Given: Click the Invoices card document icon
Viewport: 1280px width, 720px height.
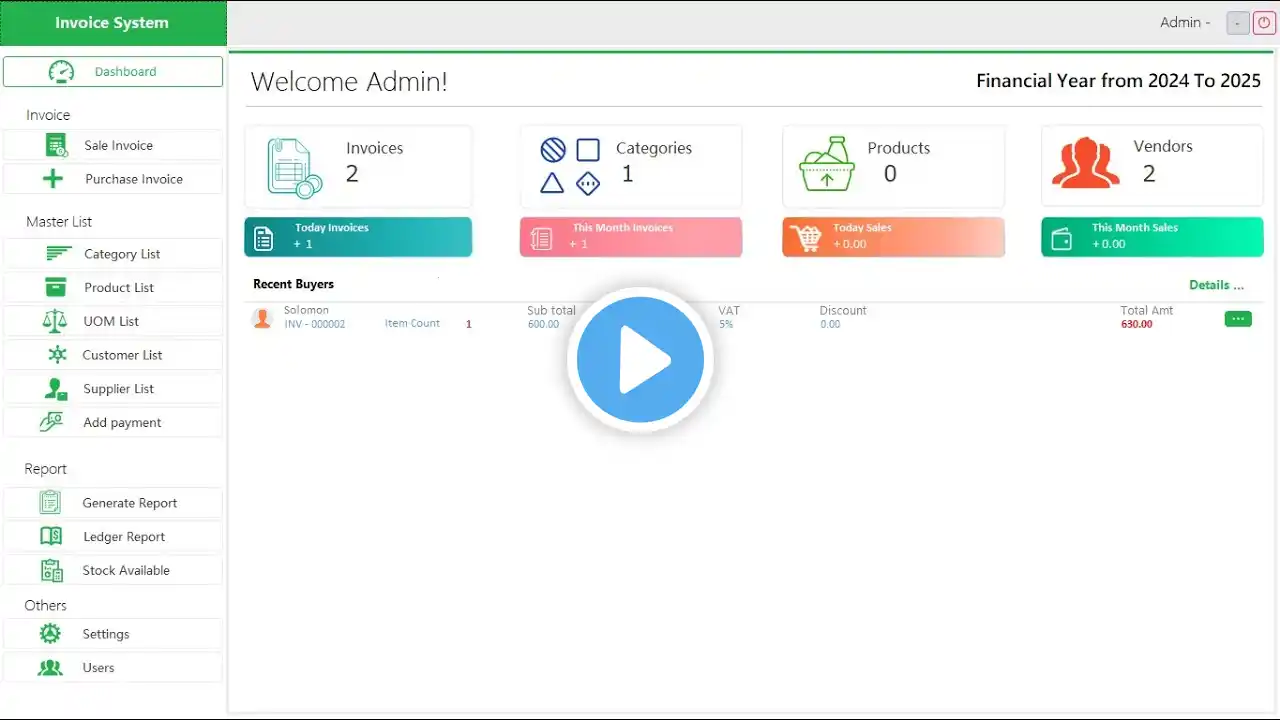Looking at the screenshot, I should (x=294, y=167).
